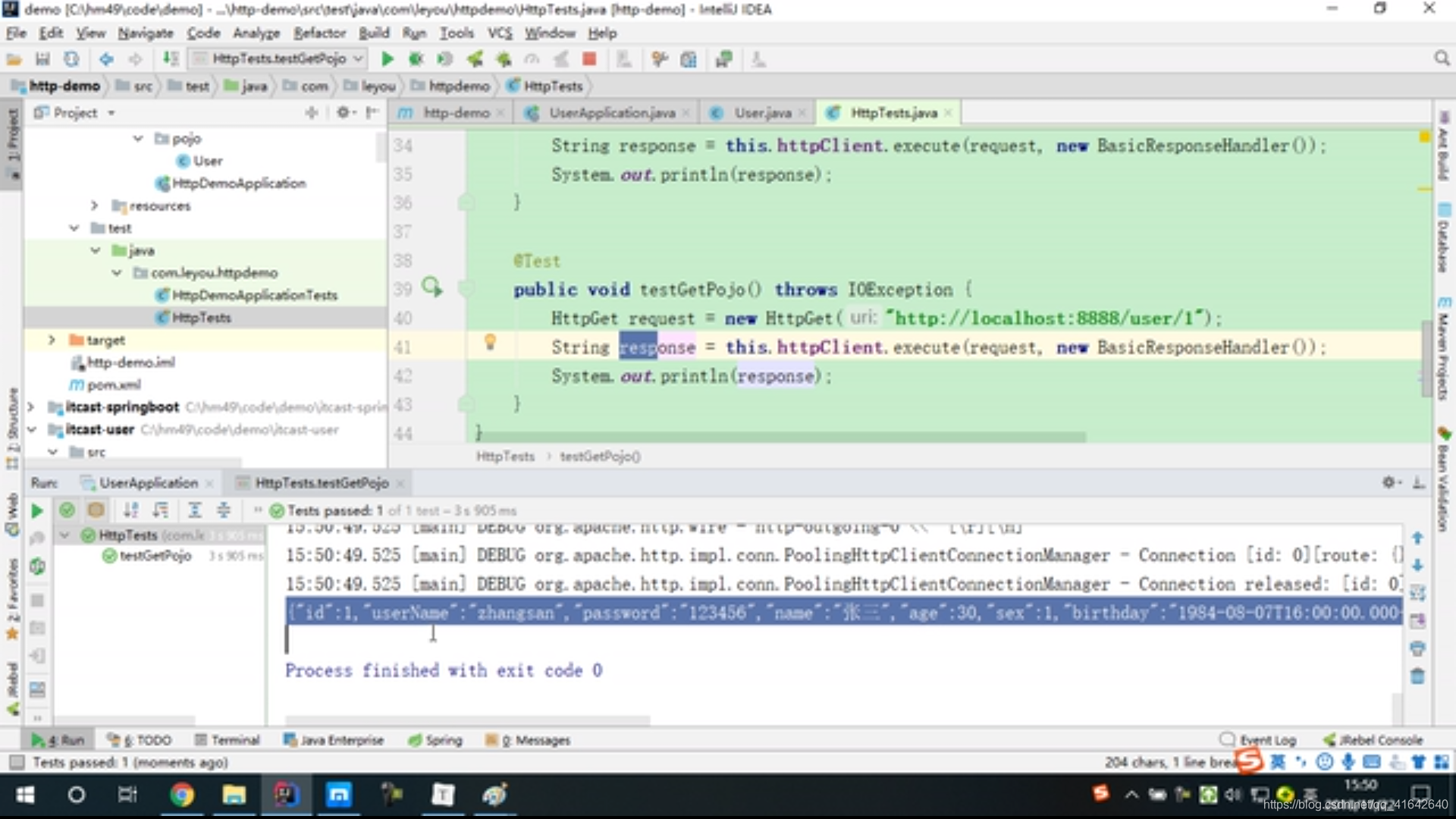Screen dimensions: 1456x819
Task: Expand the itcast-springboot module
Action: tap(31, 407)
